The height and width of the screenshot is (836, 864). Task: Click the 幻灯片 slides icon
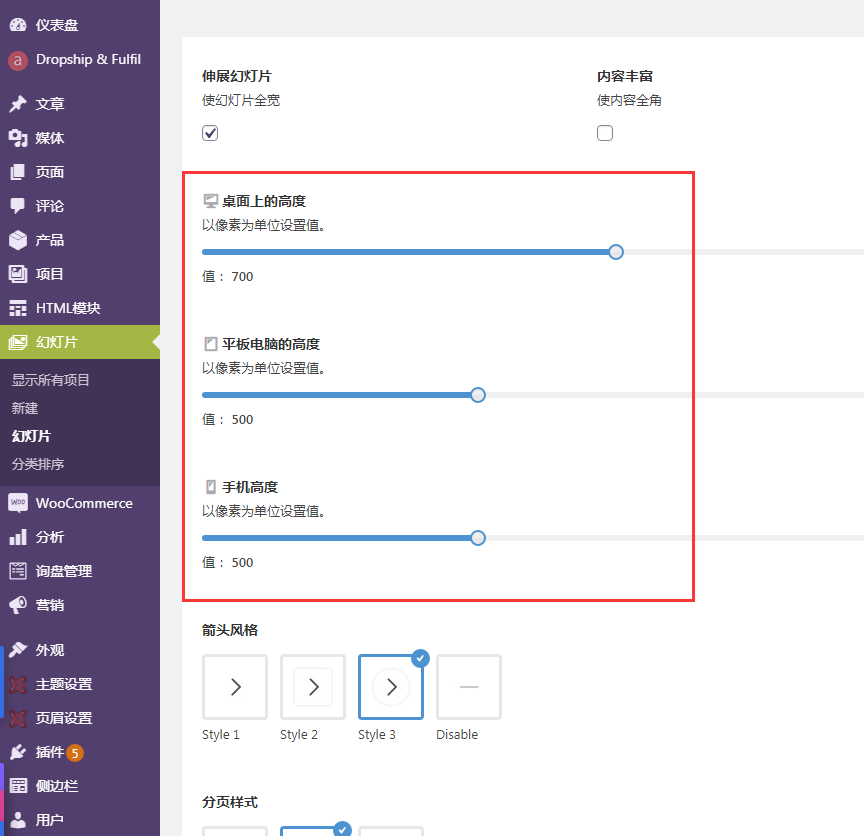(x=18, y=342)
